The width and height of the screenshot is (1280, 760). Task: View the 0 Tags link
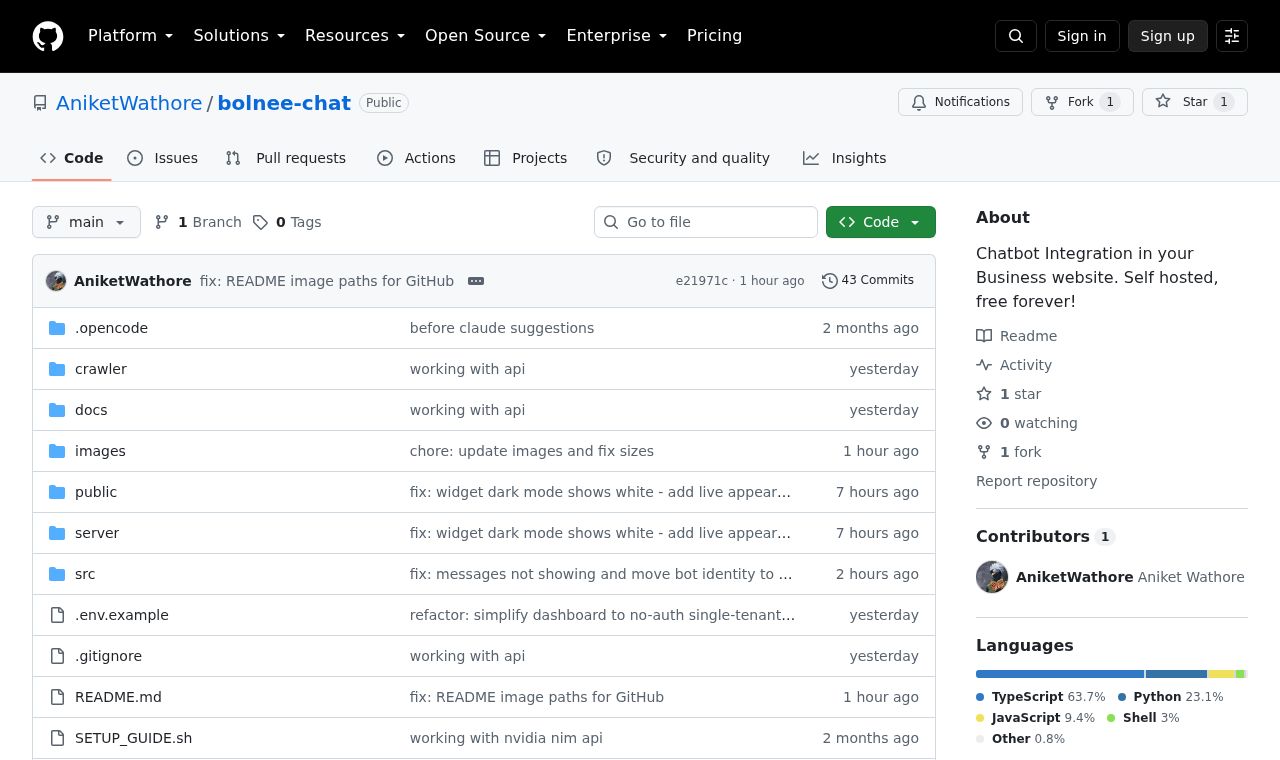[287, 222]
